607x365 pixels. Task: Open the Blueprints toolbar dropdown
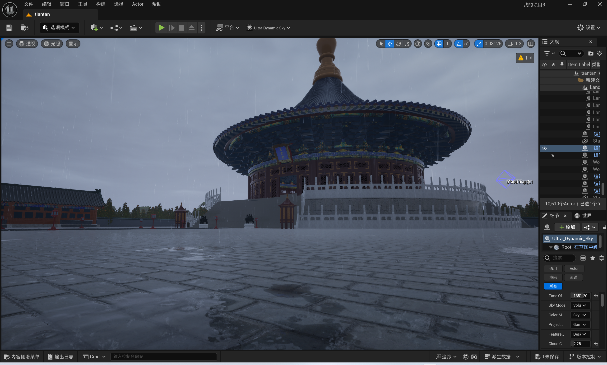116,28
